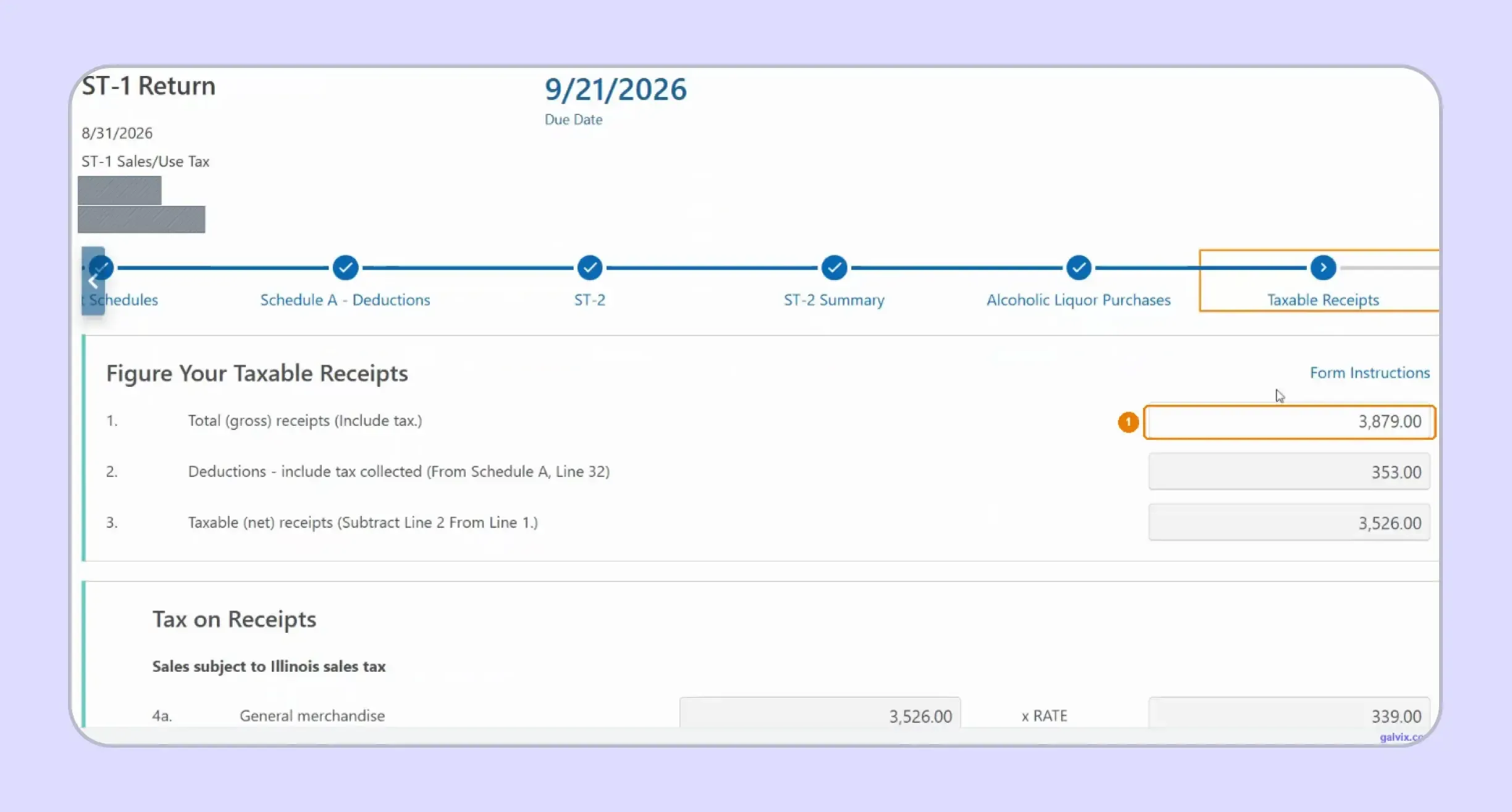Open the Form Instructions link
The width and height of the screenshot is (1512, 812).
tap(1370, 373)
